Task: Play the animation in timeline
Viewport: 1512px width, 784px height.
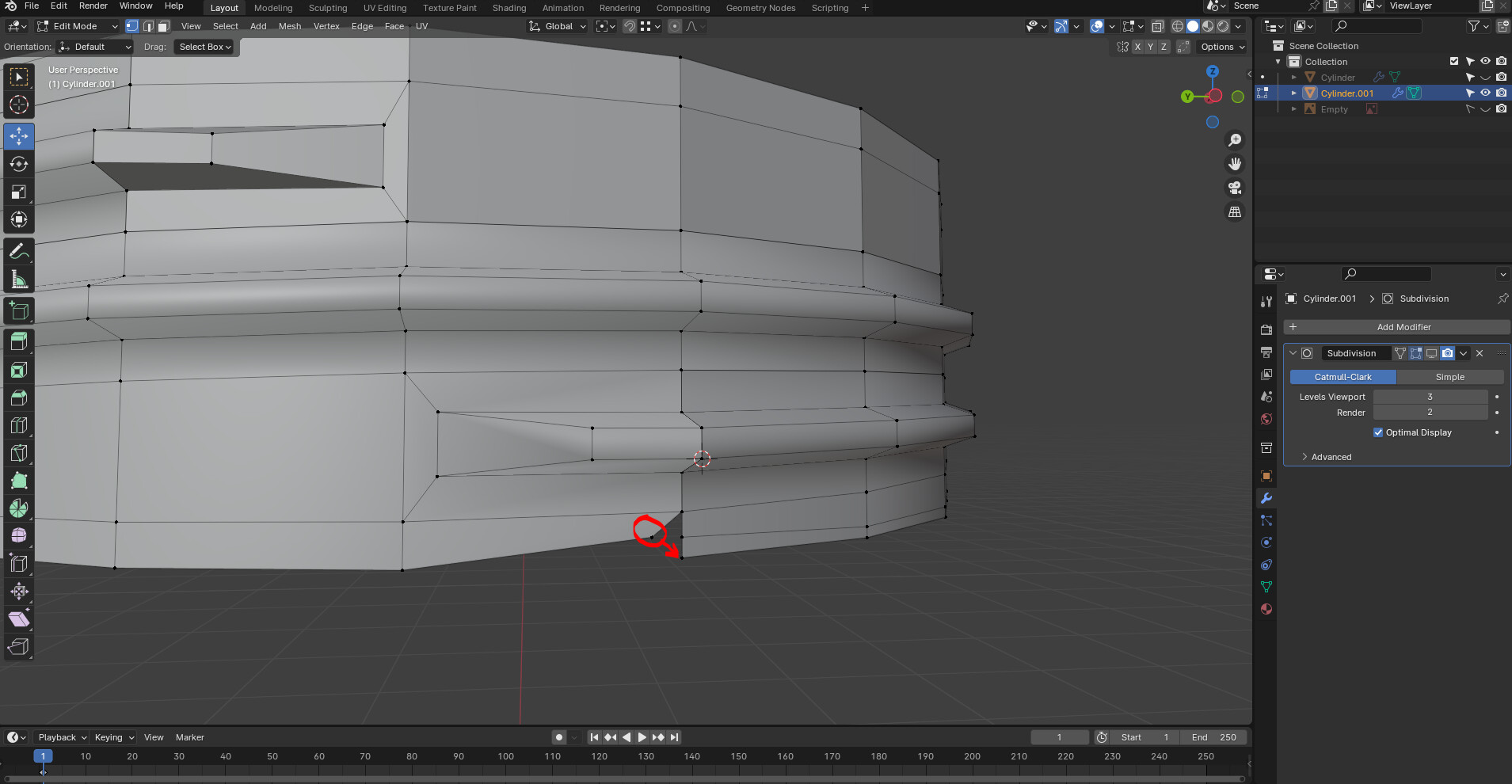Action: click(x=642, y=737)
